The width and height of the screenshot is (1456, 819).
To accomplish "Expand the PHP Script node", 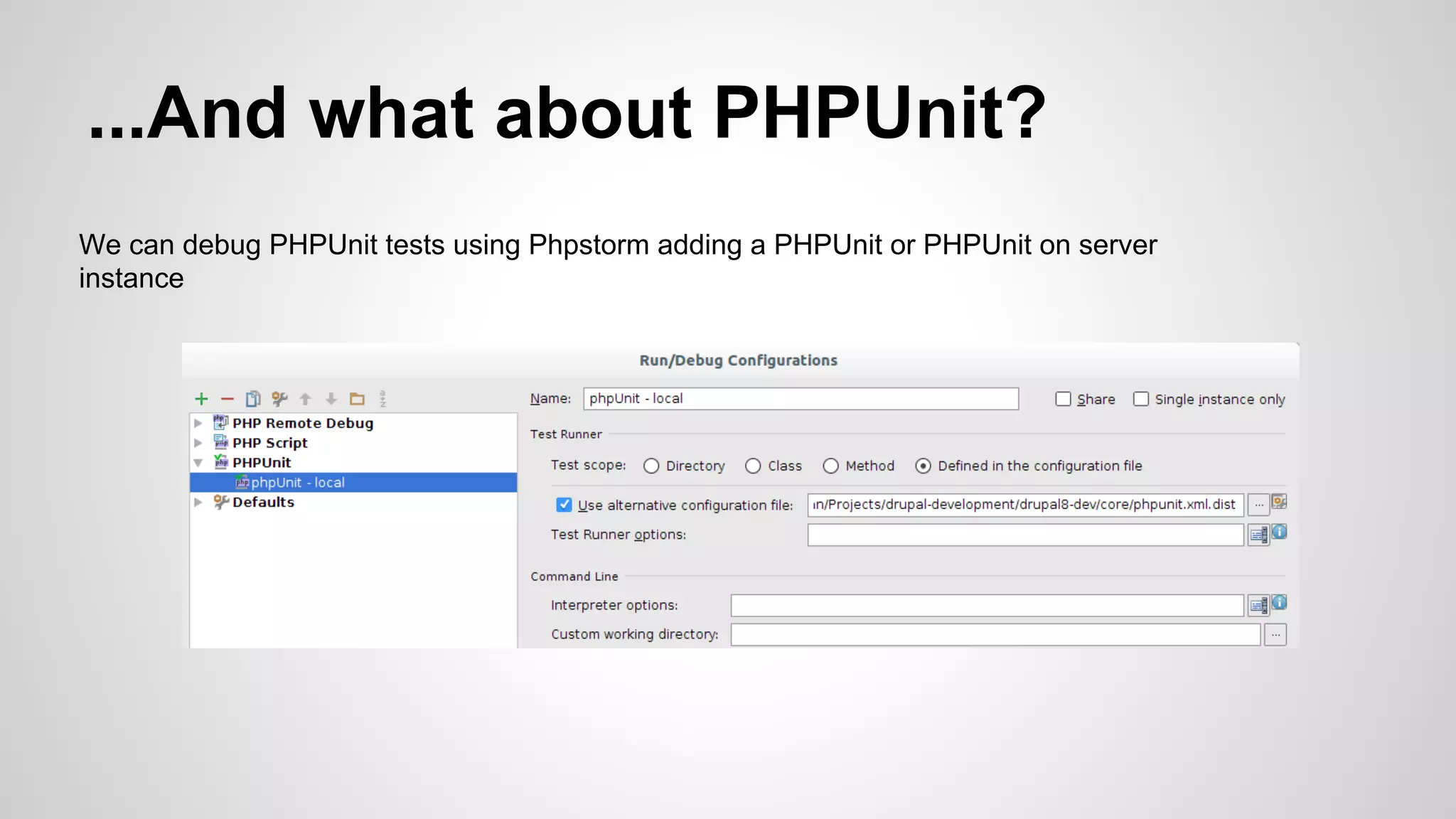I will (x=198, y=443).
